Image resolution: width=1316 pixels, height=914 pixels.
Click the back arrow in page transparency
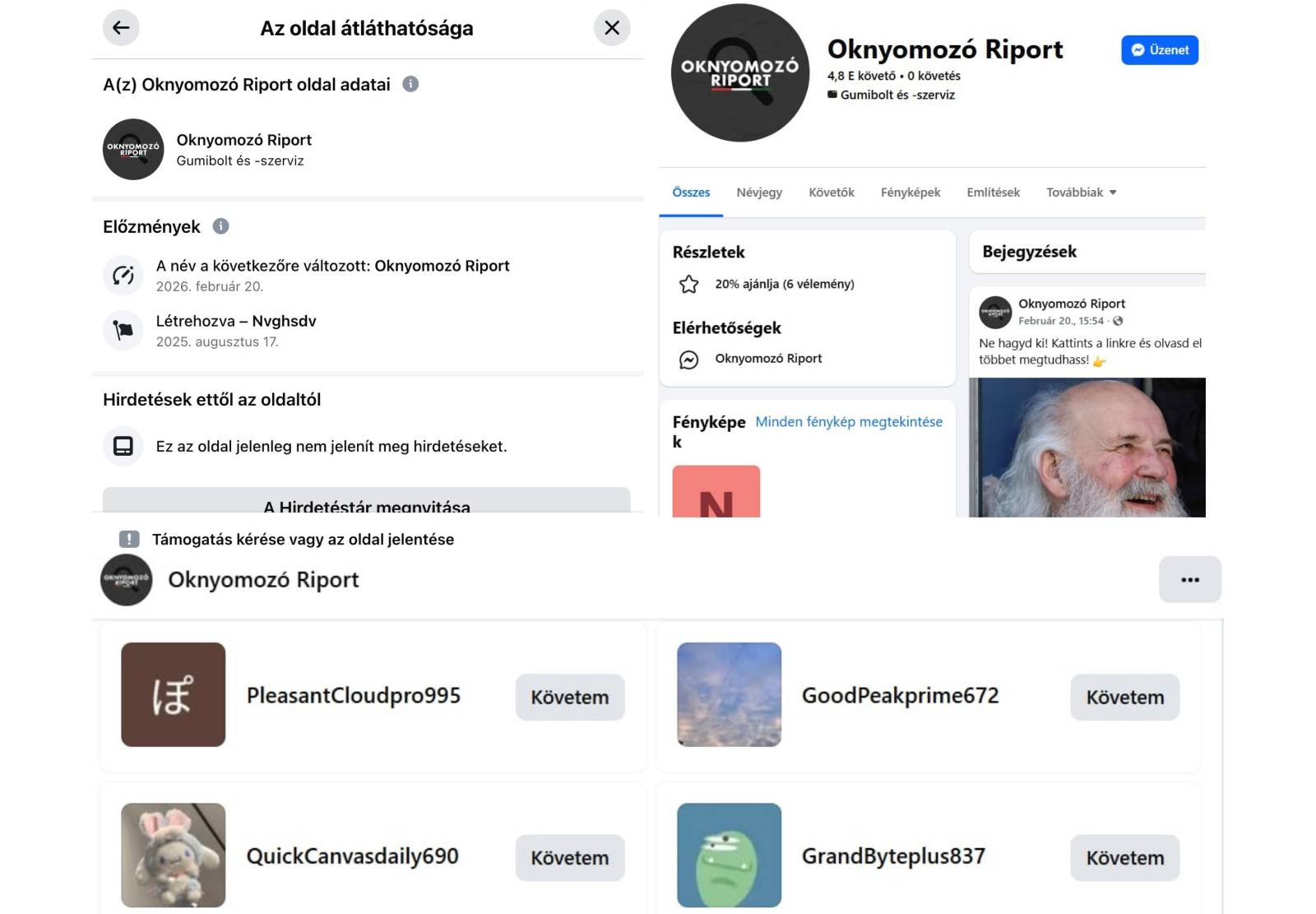coord(121,28)
